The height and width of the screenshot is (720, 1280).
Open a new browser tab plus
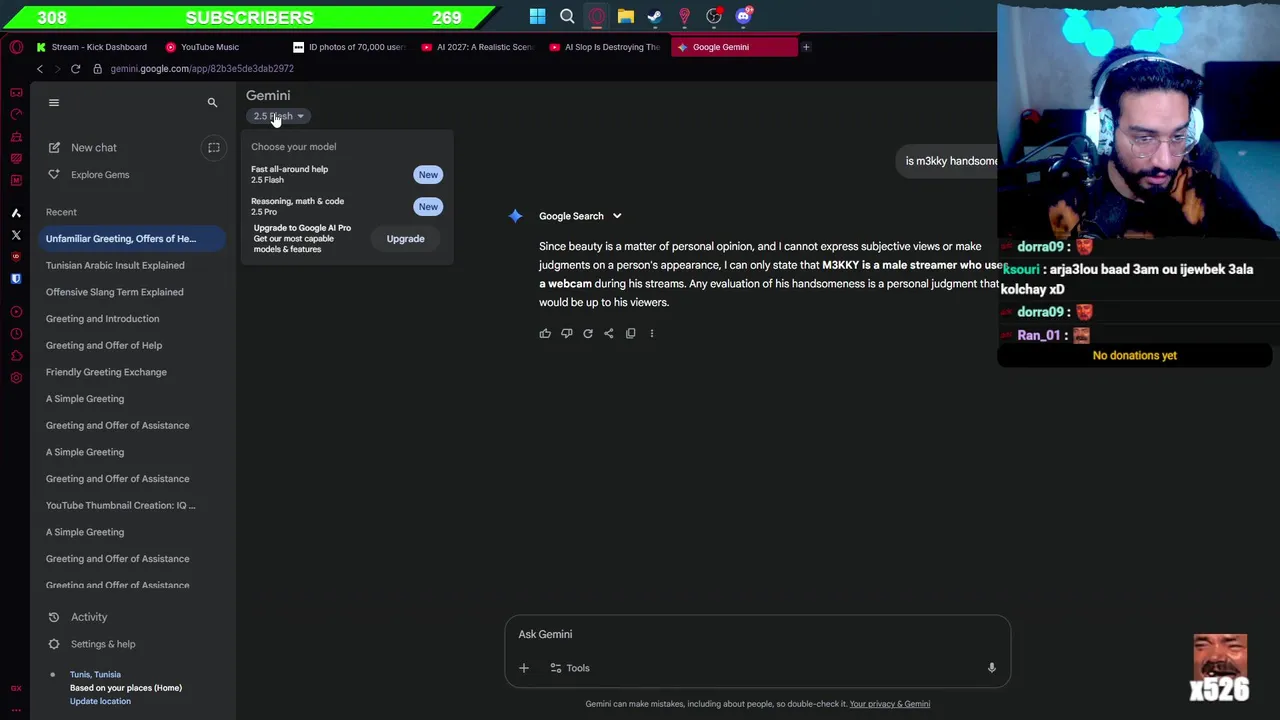806,47
